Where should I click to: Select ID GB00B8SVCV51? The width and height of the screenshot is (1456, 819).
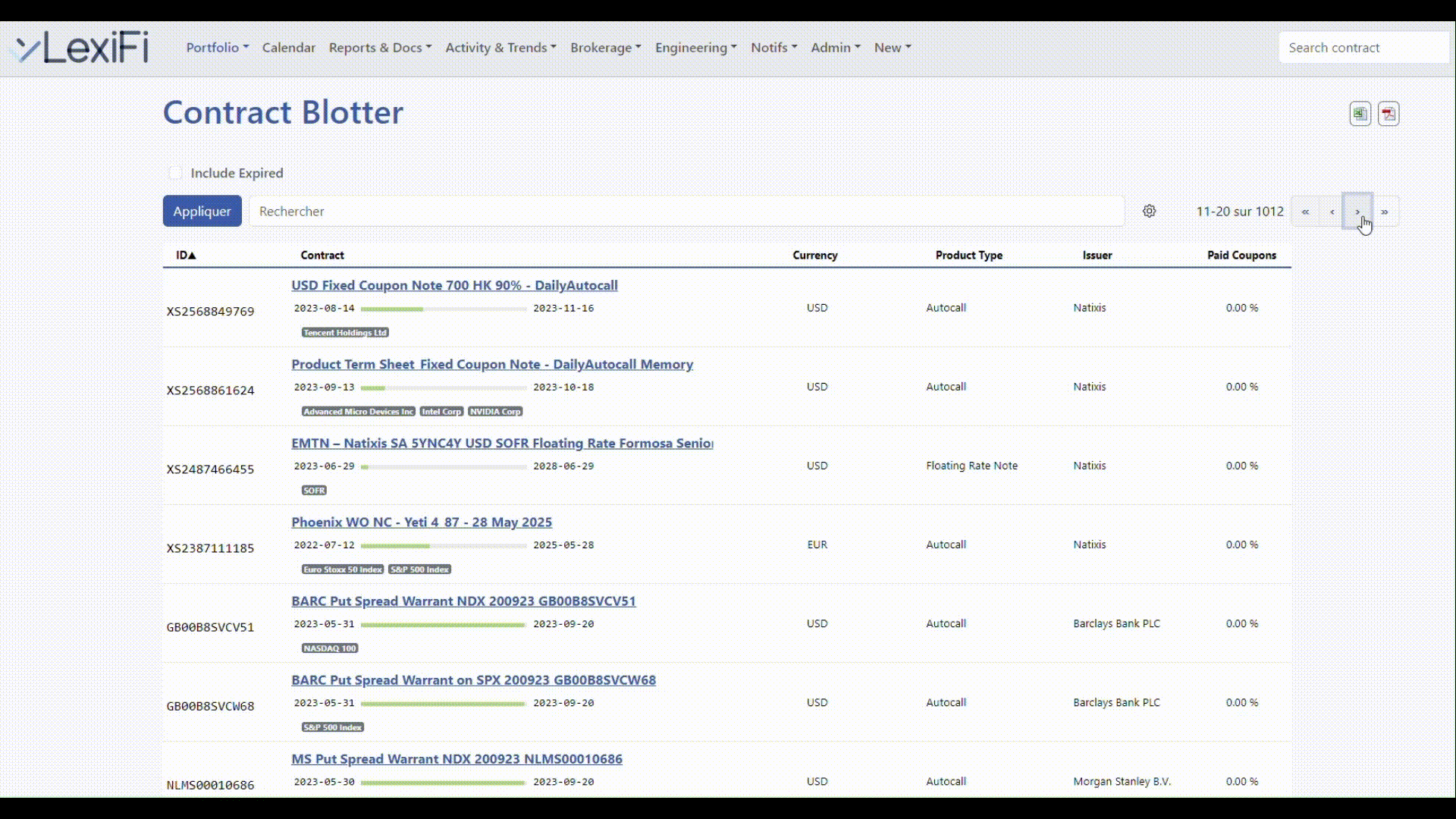click(210, 626)
